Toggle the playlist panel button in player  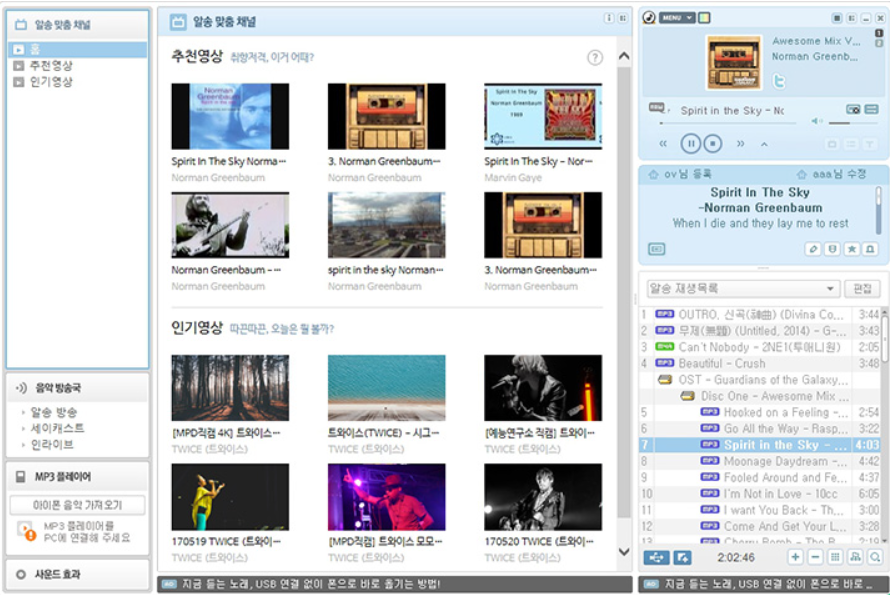[850, 144]
